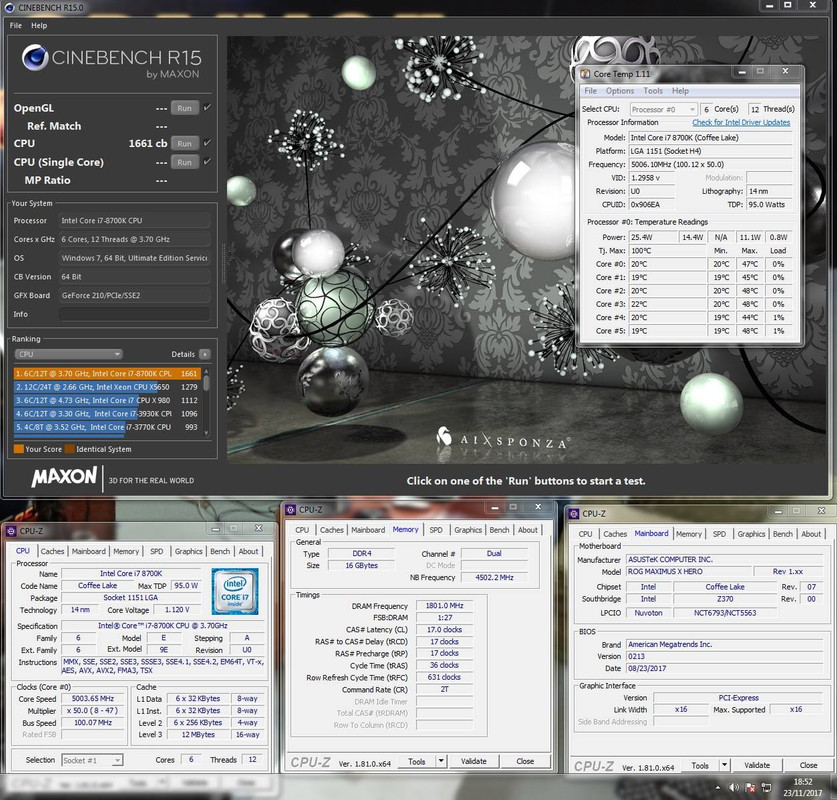The height and width of the screenshot is (800, 837).
Task: Open the Cinebench File menu
Action: pos(15,25)
